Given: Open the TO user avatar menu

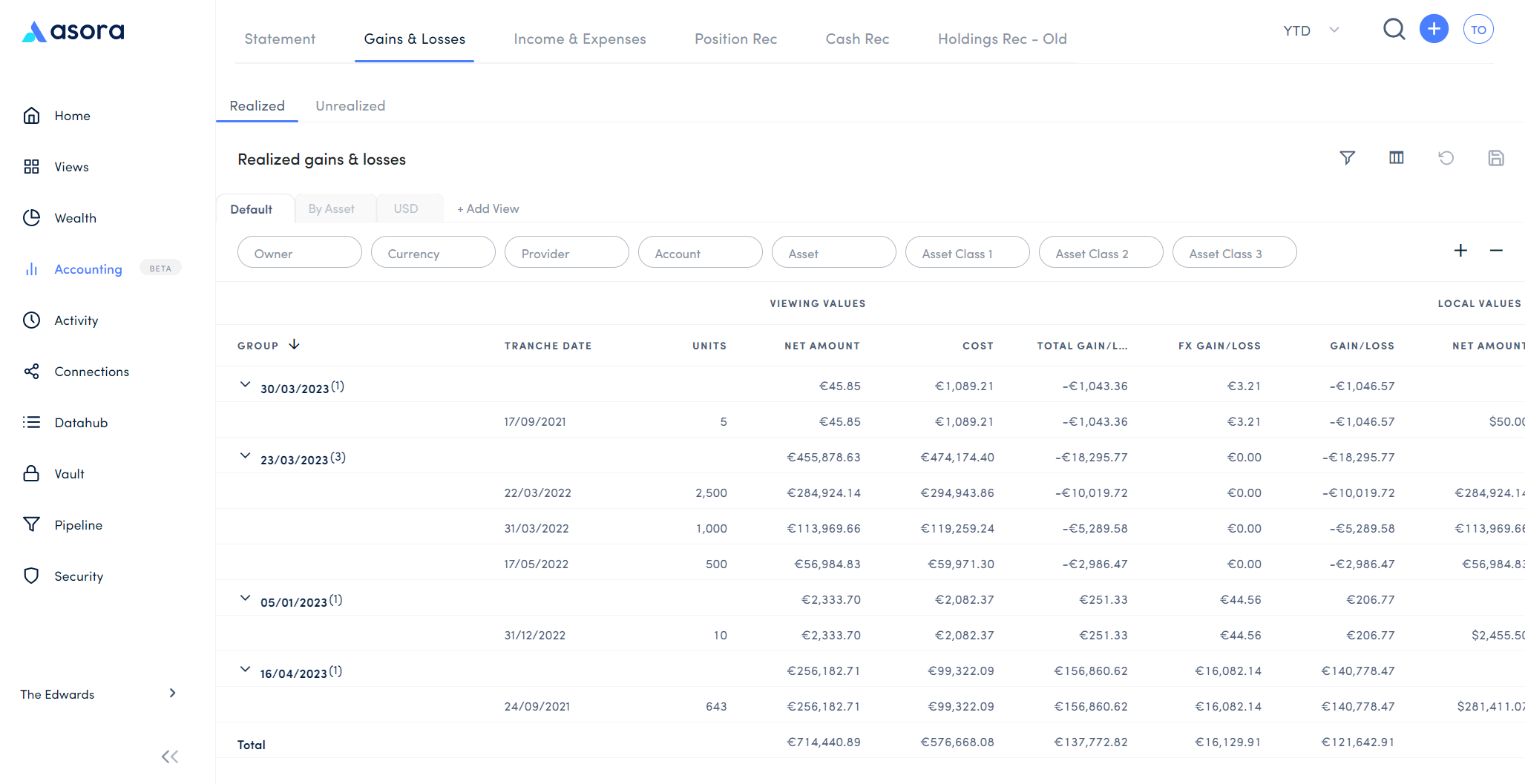Looking at the screenshot, I should tap(1478, 30).
